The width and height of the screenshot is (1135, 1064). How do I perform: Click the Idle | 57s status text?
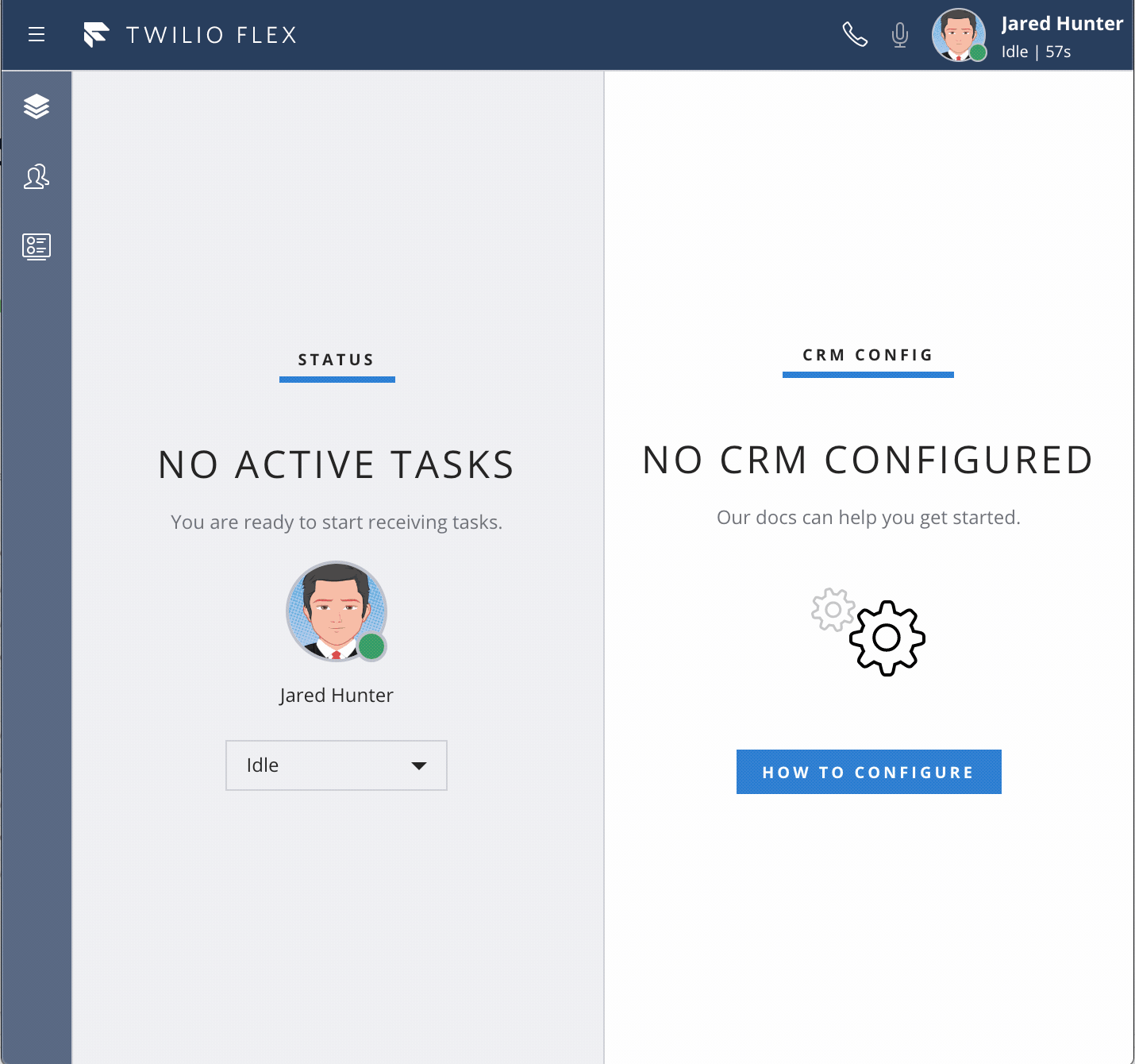1036,52
